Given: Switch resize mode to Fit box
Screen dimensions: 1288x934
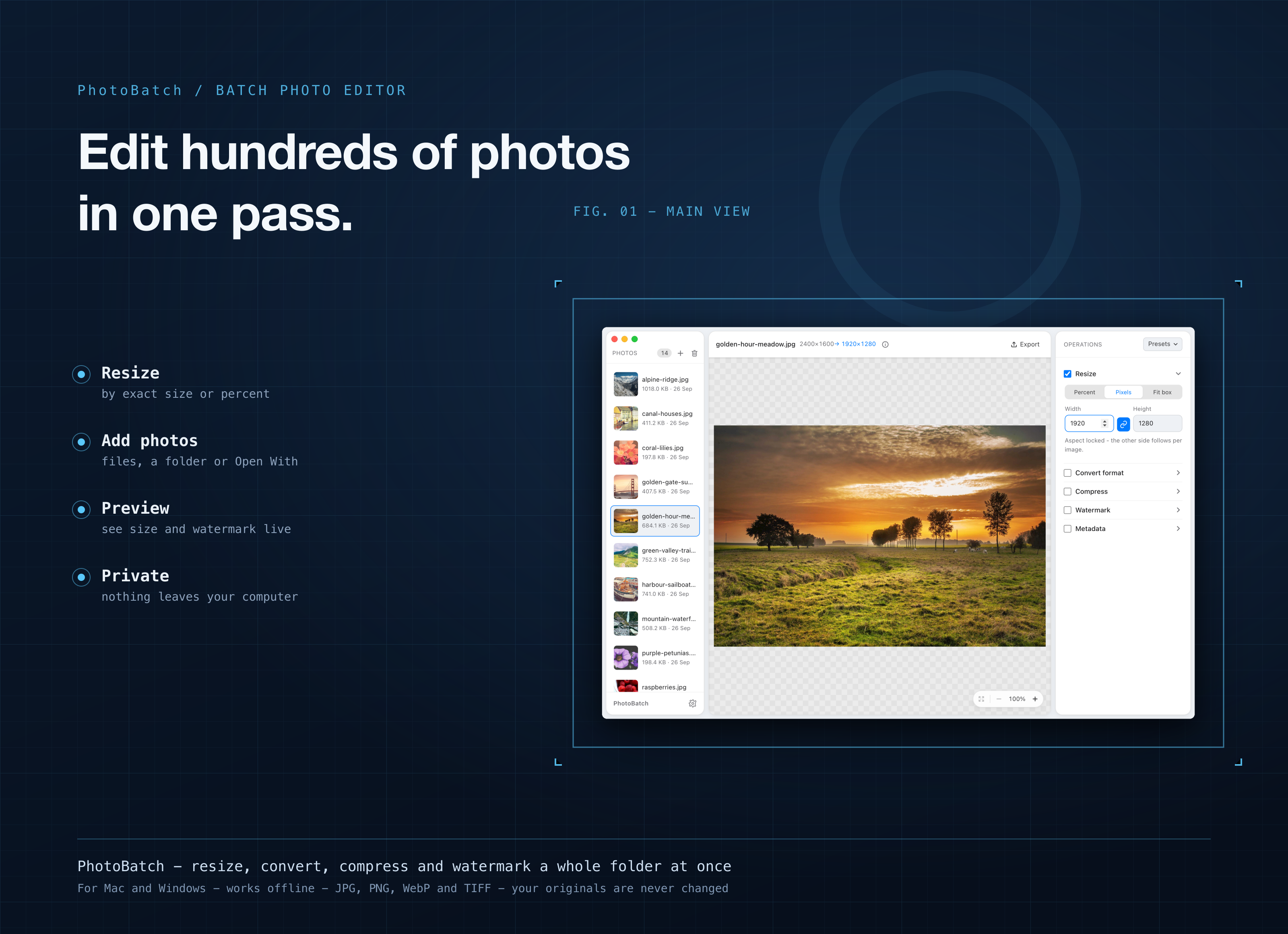Looking at the screenshot, I should pyautogui.click(x=1162, y=392).
